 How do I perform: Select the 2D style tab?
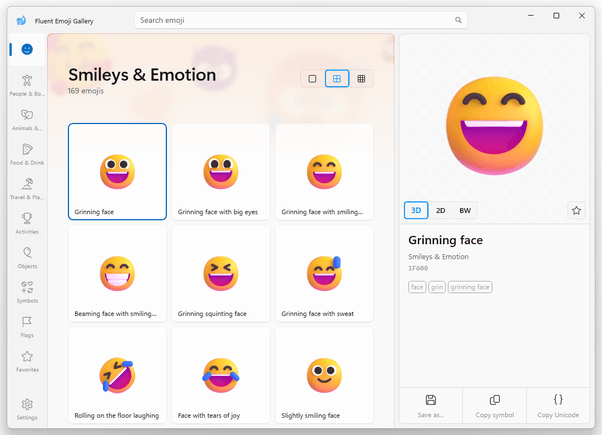coord(440,210)
